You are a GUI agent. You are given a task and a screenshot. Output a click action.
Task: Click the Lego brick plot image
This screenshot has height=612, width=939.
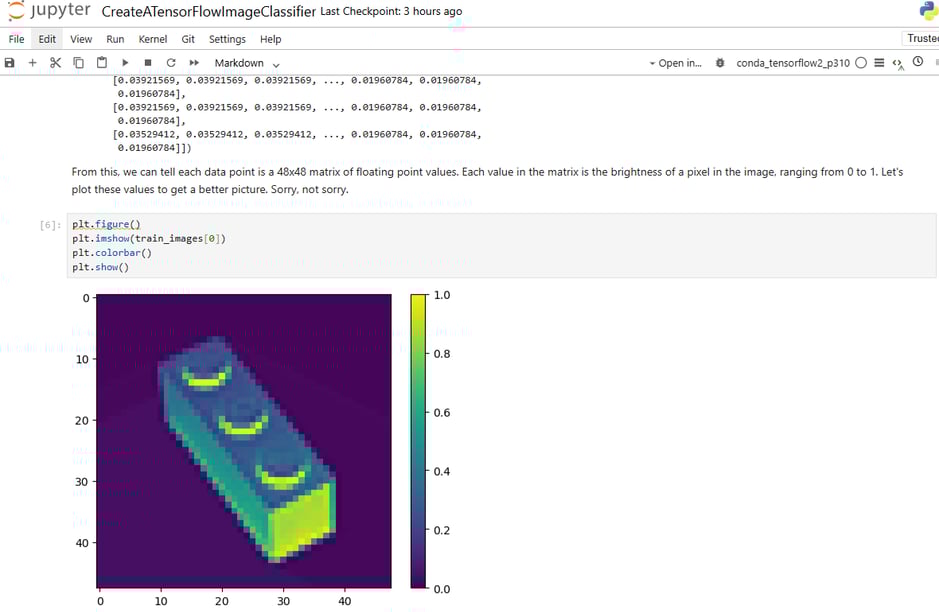(244, 441)
